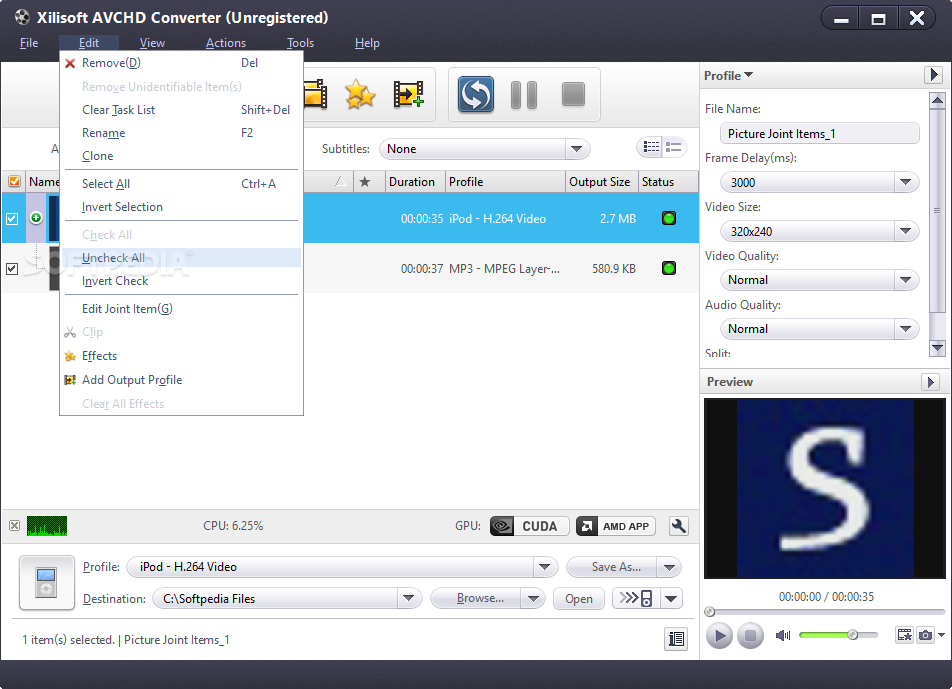952x689 pixels.
Task: Click the Browse... button
Action: (476, 599)
